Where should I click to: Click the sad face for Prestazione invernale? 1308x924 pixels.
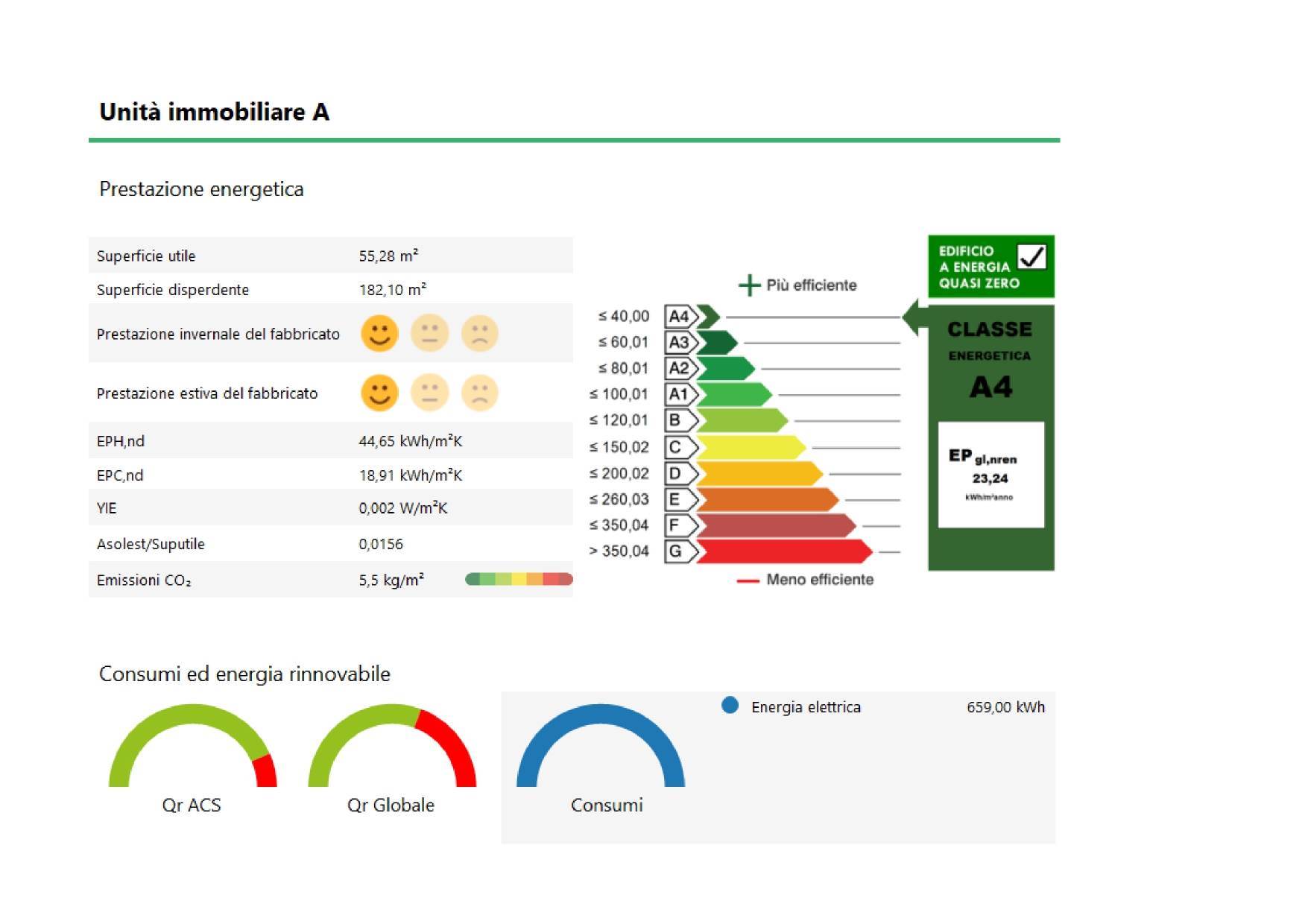pos(479,333)
